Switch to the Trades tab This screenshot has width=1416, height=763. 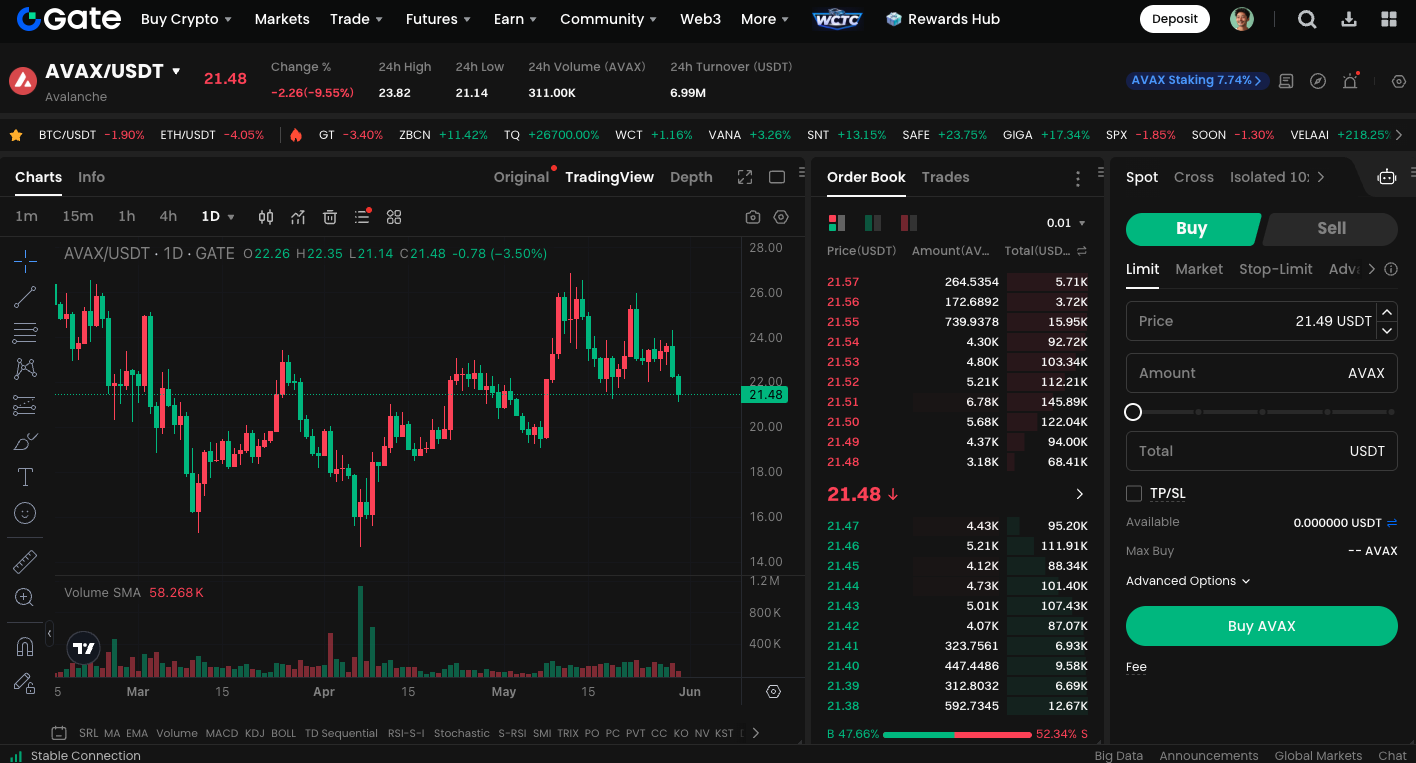[945, 177]
